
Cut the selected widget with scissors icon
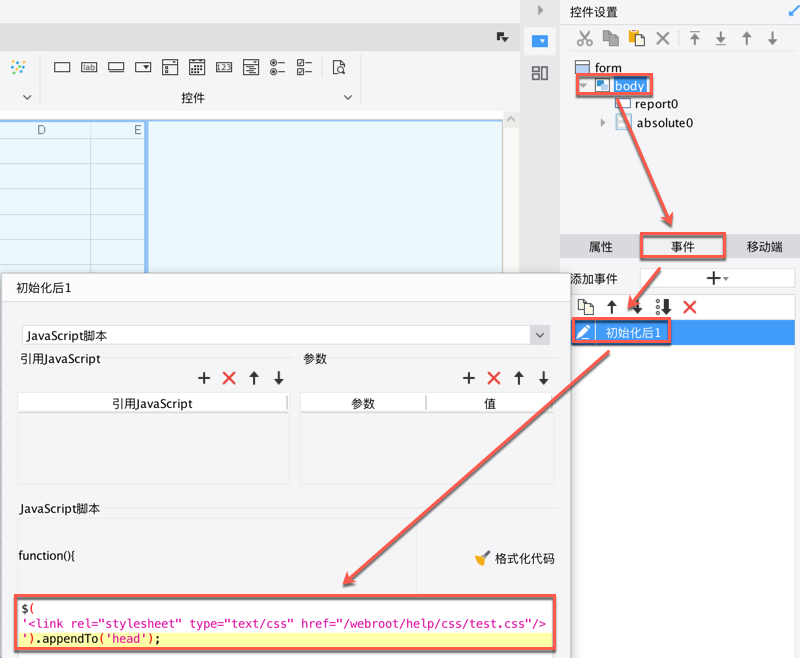pyautogui.click(x=585, y=38)
